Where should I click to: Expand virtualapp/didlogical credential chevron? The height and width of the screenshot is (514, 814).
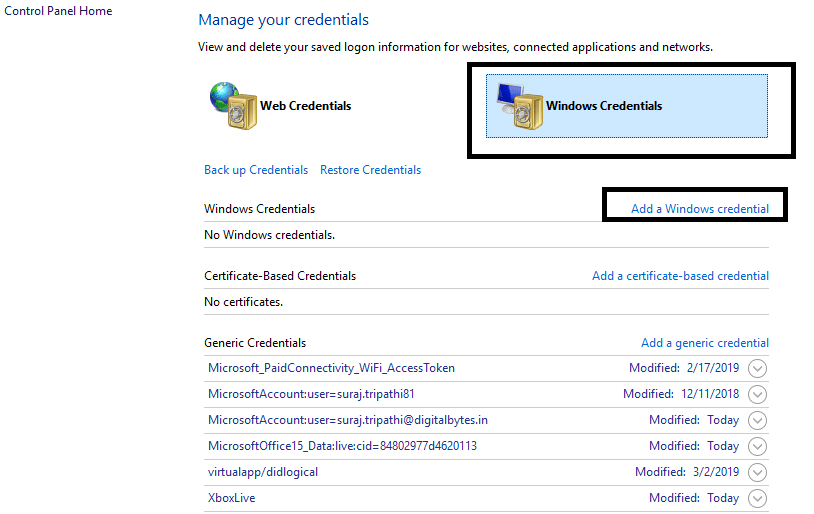click(757, 473)
